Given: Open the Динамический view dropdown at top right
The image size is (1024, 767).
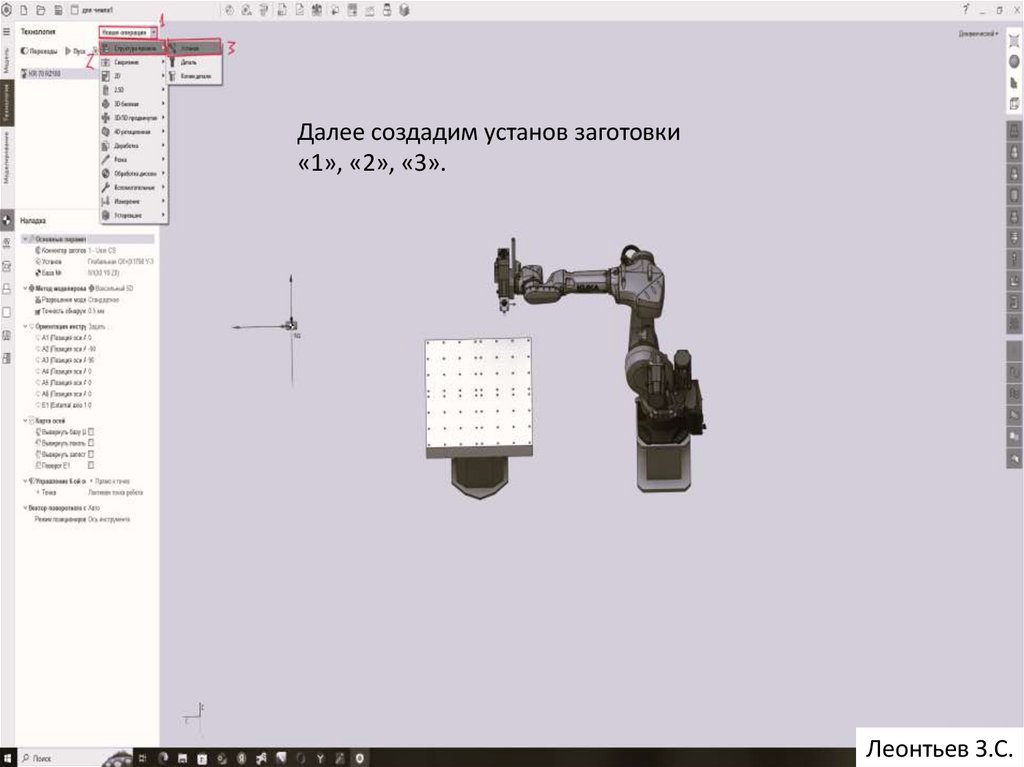Looking at the screenshot, I should click(x=978, y=33).
